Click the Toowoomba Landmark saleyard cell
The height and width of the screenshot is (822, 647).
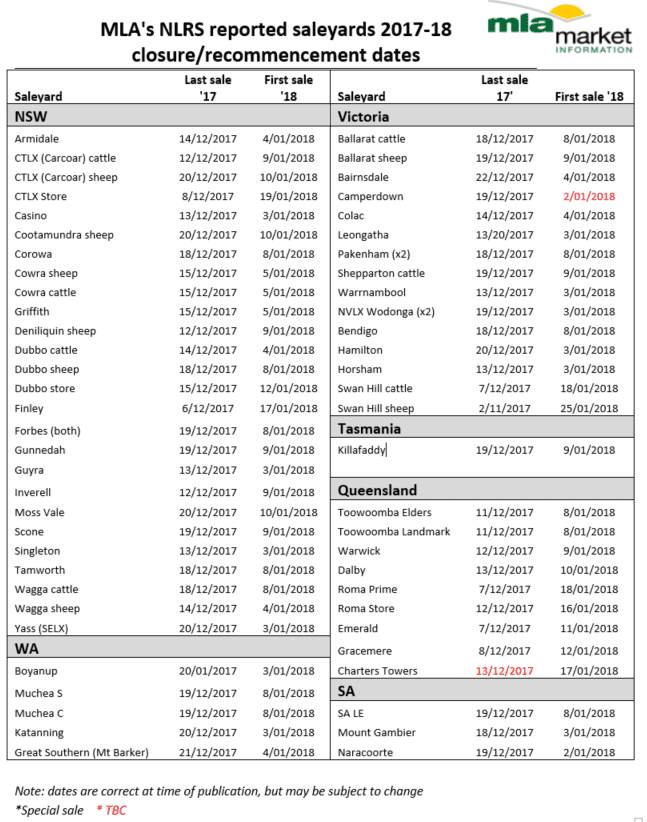(x=394, y=532)
